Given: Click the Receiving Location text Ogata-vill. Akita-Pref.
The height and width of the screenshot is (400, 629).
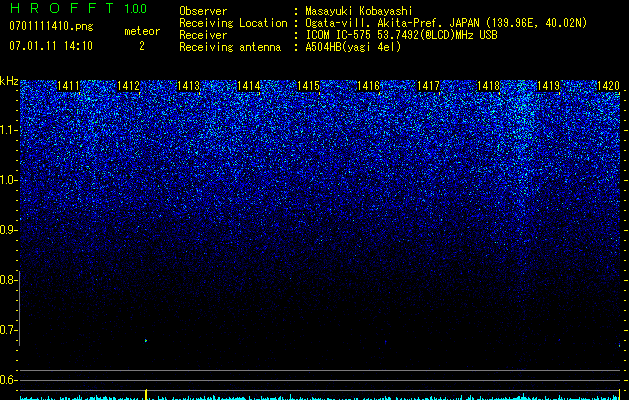Looking at the screenshot, I should point(375,23).
